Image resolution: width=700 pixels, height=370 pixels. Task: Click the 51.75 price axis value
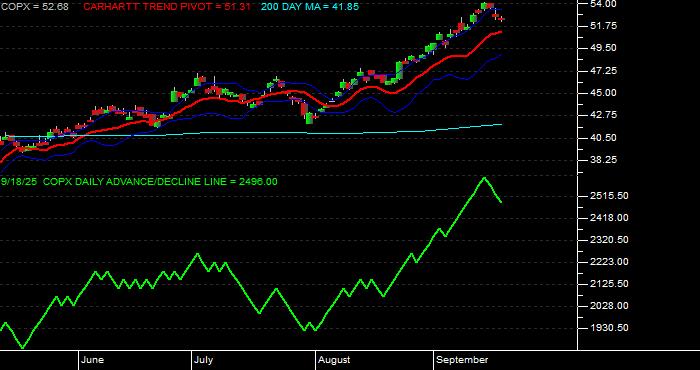[x=604, y=26]
